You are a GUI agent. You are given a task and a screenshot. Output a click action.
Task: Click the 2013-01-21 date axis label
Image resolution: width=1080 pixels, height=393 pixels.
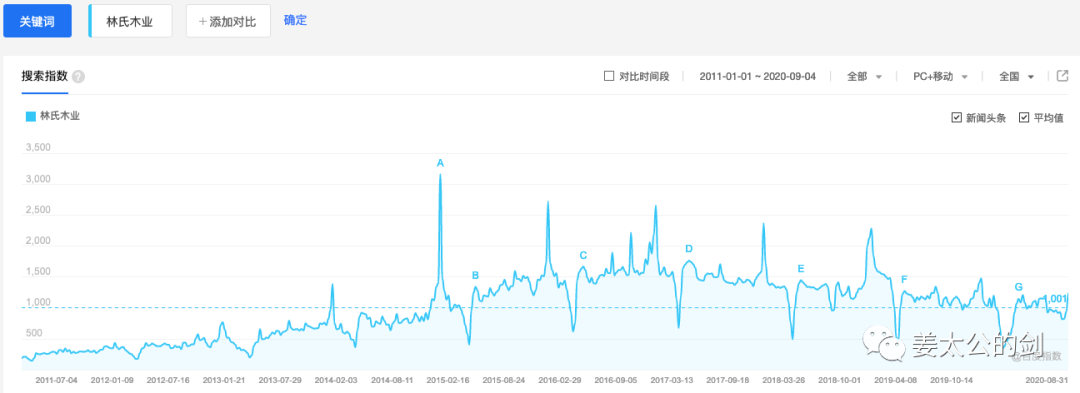point(225,379)
